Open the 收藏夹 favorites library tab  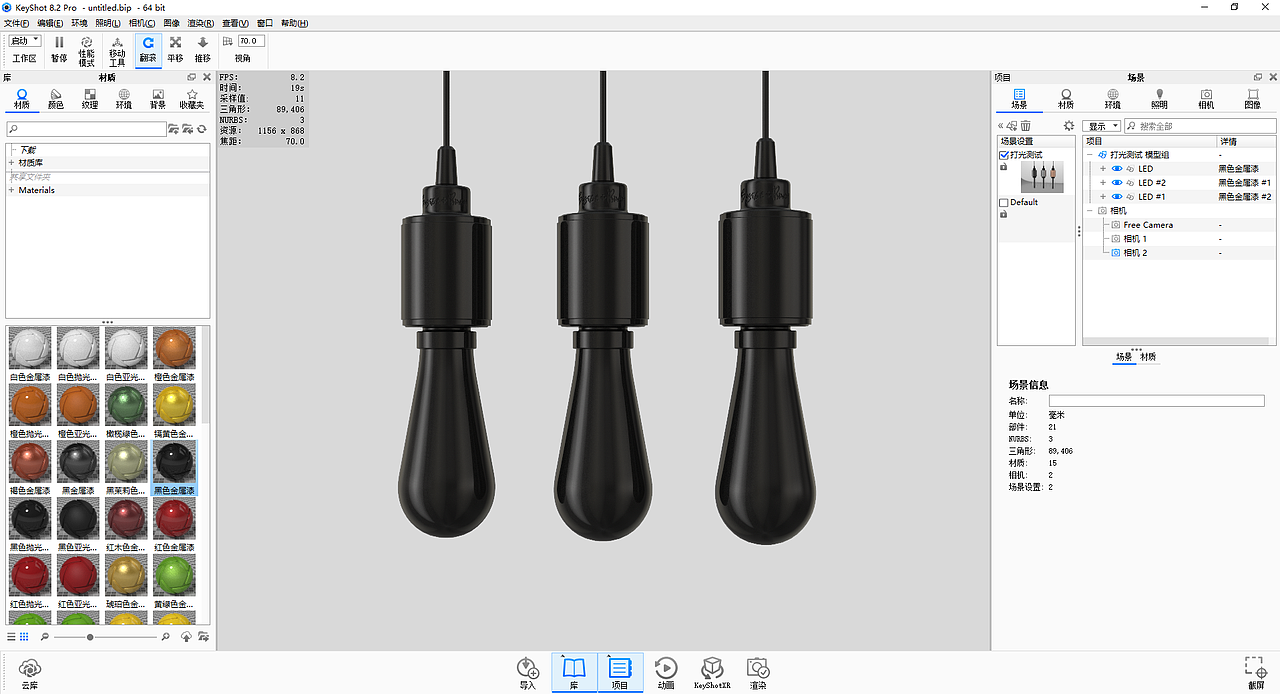(x=192, y=99)
